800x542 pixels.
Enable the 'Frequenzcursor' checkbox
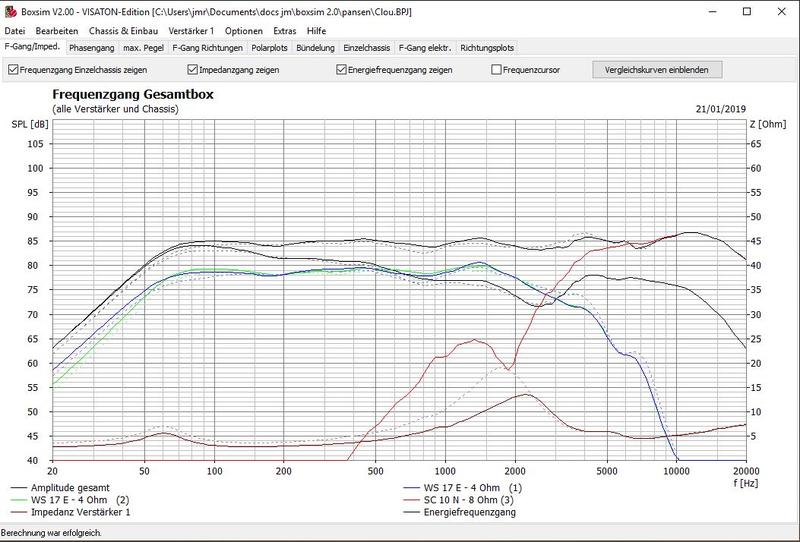click(497, 70)
